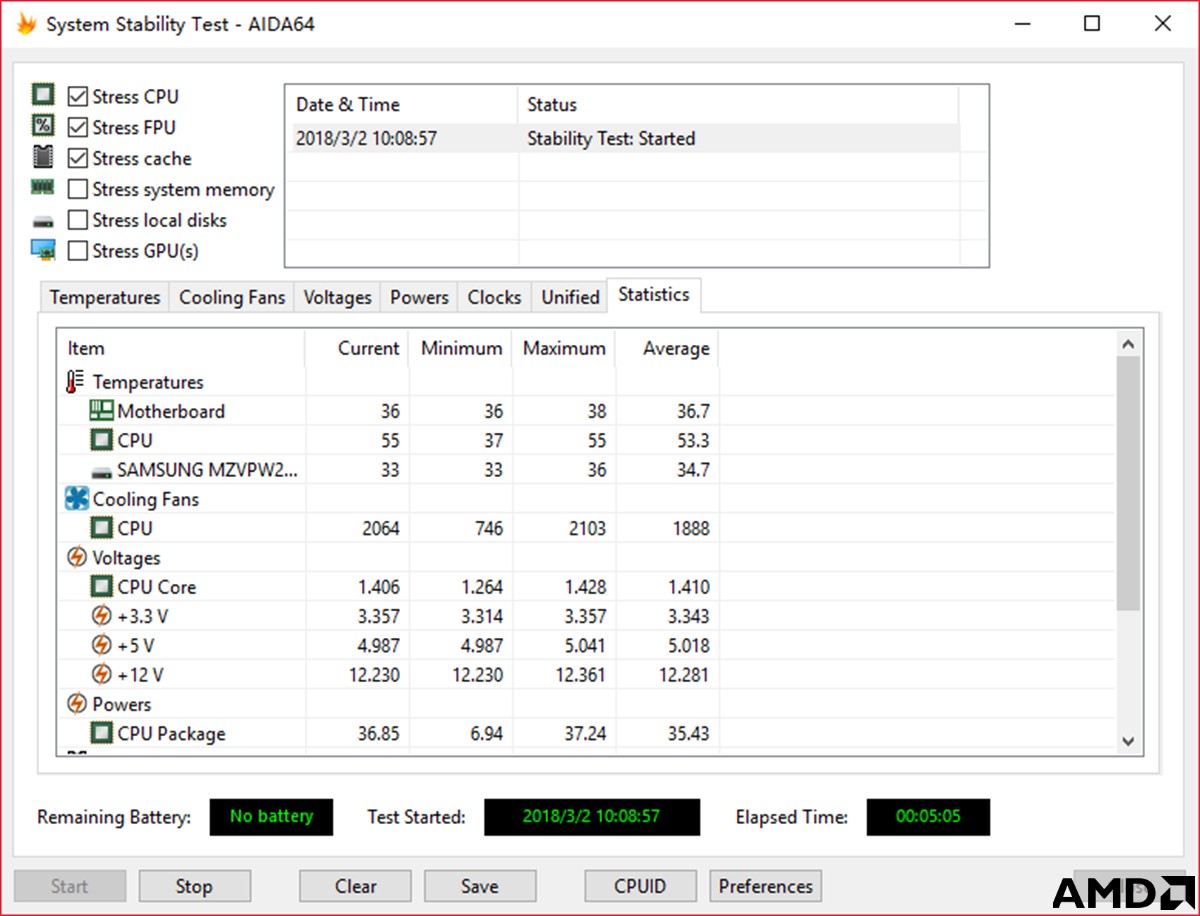Click the statistics scrollbar down arrow
Viewport: 1200px width, 916px height.
pos(1128,741)
